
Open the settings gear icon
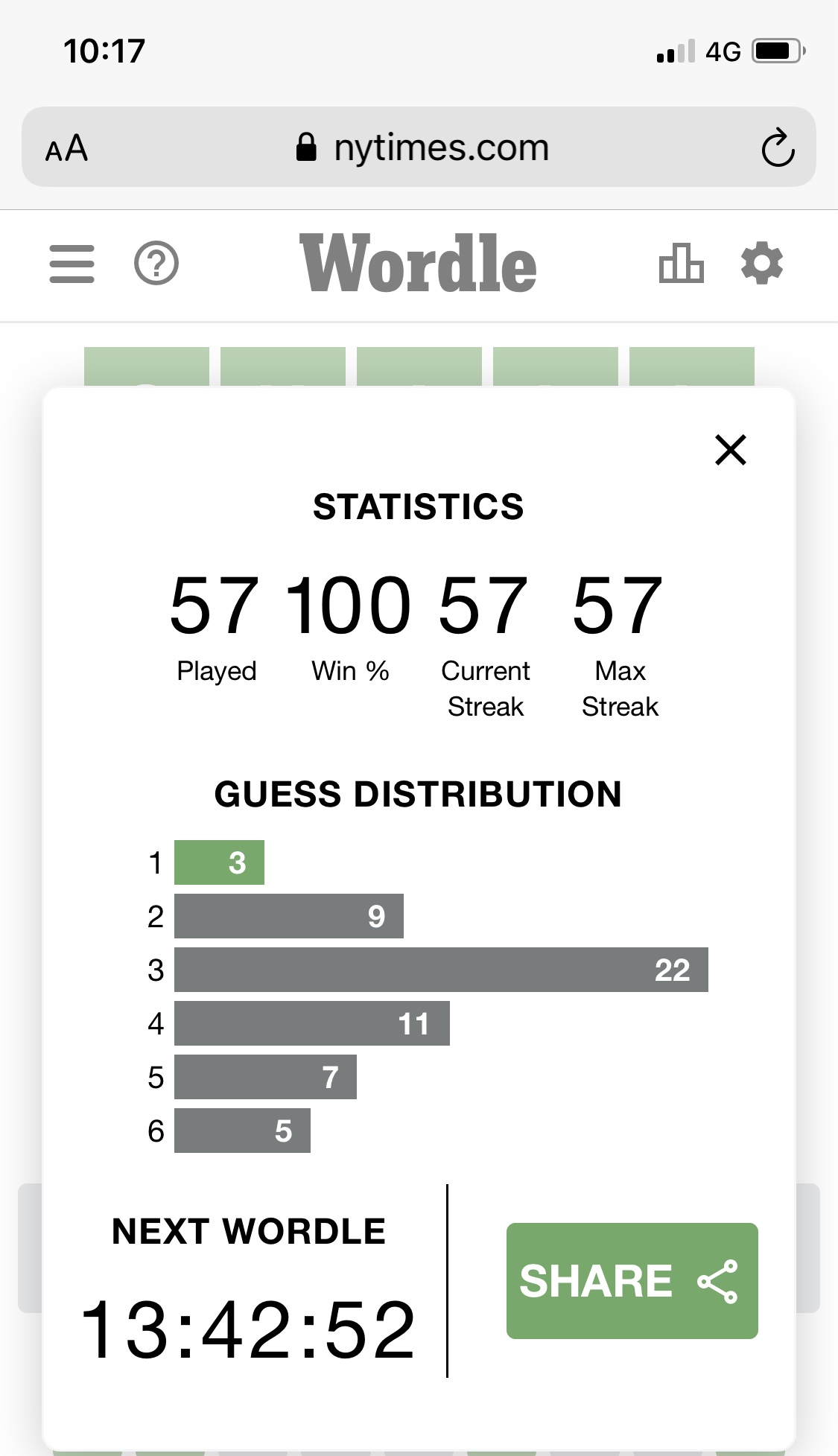pos(762,264)
